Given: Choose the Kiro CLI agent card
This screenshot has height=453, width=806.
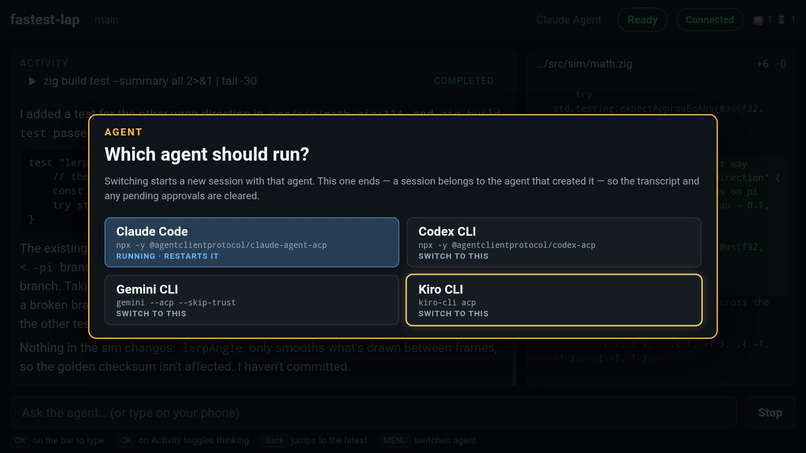Looking at the screenshot, I should 554,300.
